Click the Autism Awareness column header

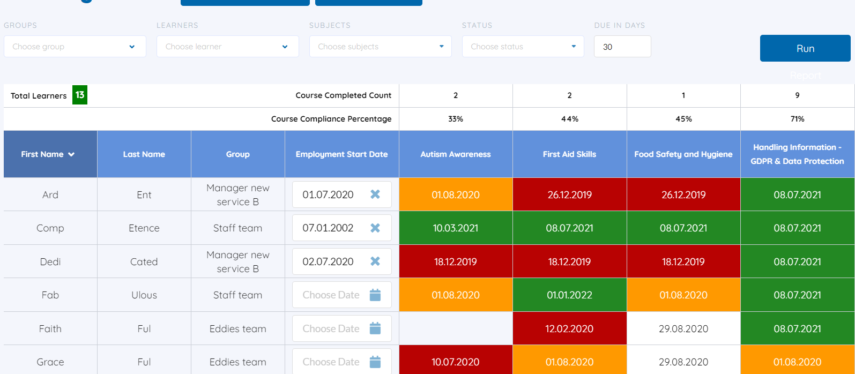point(456,154)
